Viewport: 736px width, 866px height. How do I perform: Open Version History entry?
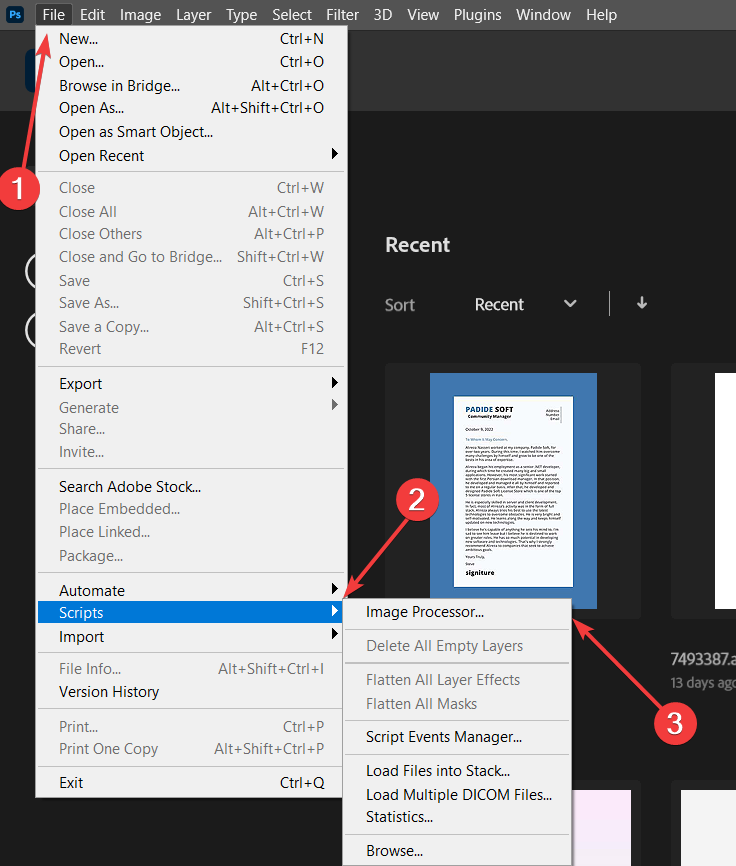[109, 692]
